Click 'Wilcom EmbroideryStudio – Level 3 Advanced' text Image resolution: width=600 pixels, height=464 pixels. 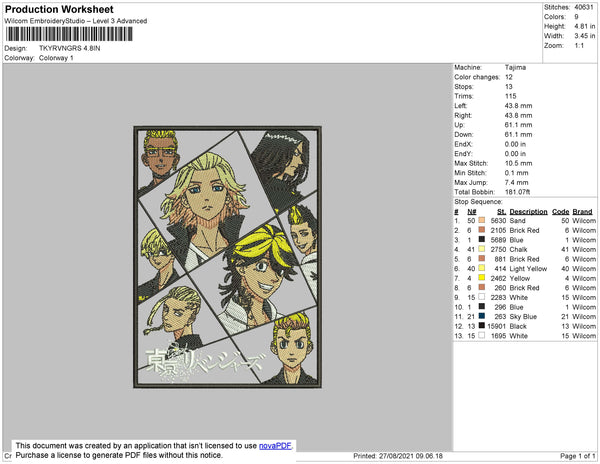(76, 21)
